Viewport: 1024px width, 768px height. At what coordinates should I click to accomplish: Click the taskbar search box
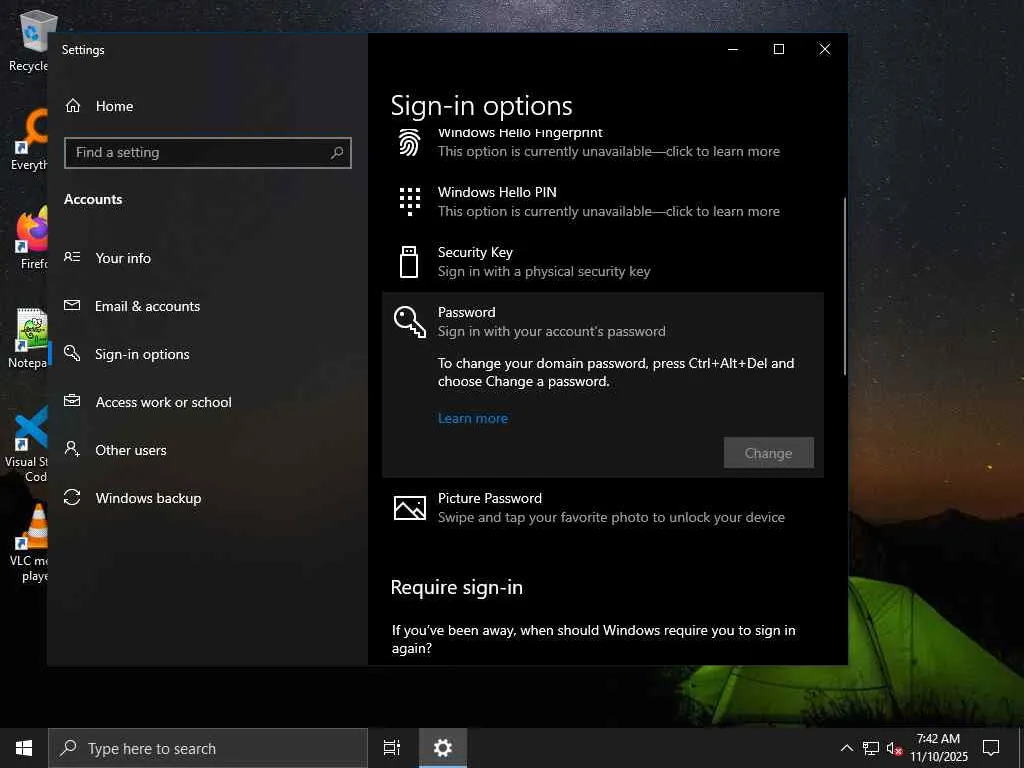click(208, 748)
